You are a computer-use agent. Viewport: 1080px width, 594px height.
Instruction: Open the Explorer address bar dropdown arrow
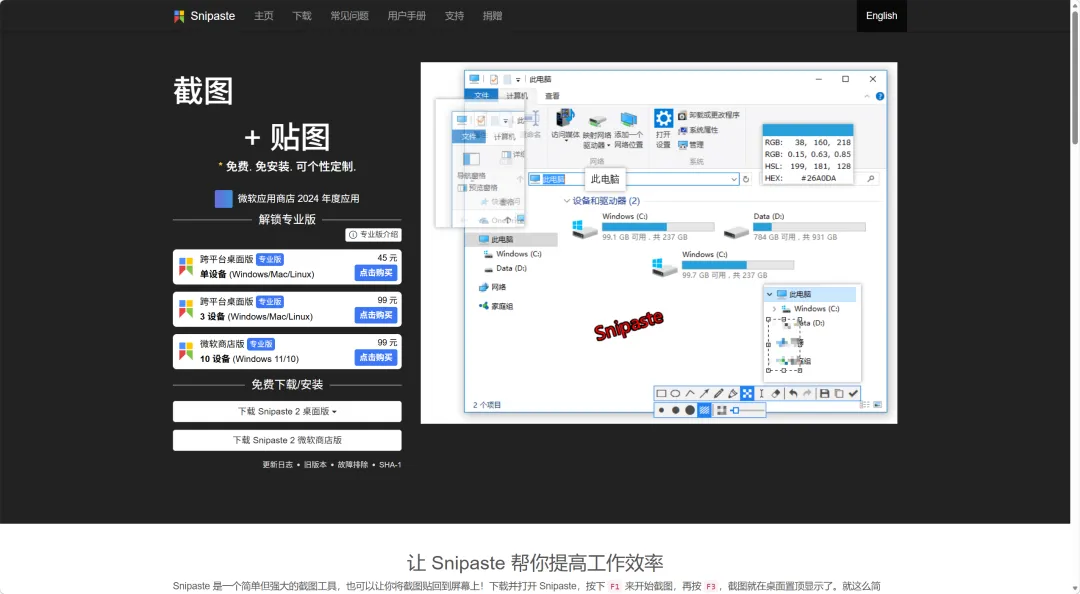pyautogui.click(x=734, y=179)
